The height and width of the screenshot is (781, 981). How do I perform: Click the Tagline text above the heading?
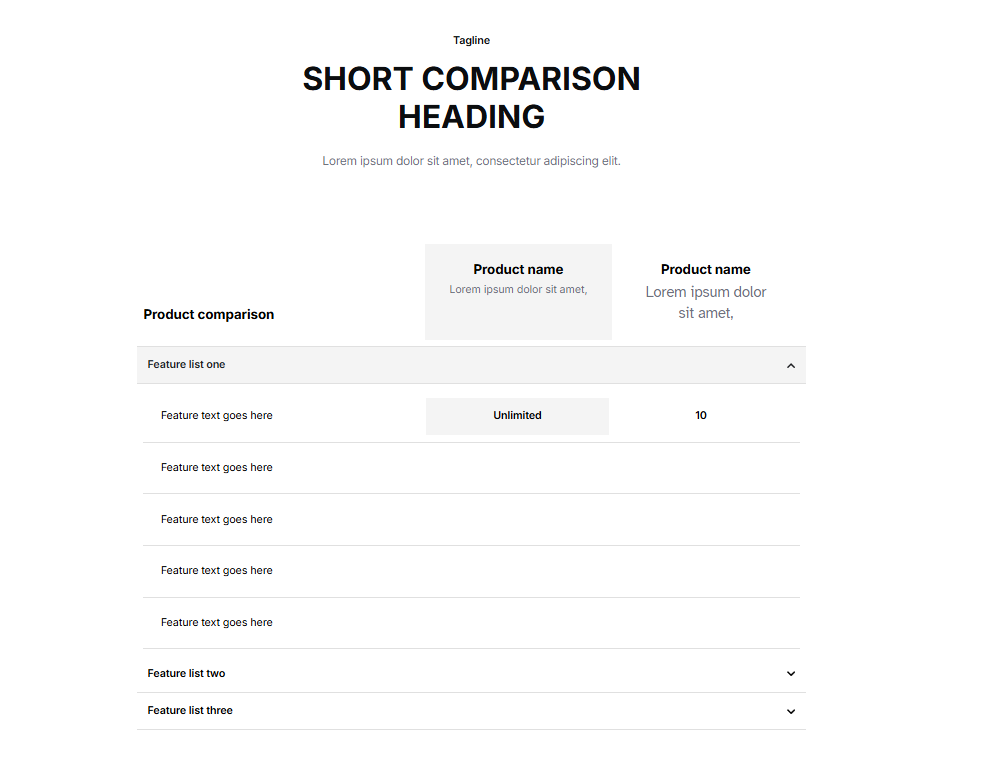[471, 41]
